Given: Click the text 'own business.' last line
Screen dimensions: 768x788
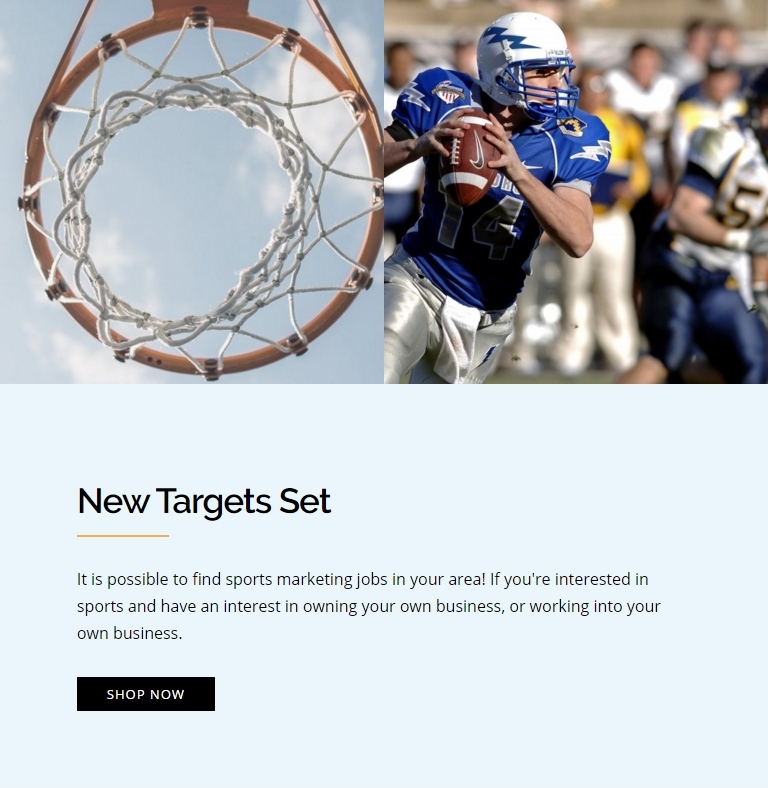Looking at the screenshot, I should click(x=130, y=633).
